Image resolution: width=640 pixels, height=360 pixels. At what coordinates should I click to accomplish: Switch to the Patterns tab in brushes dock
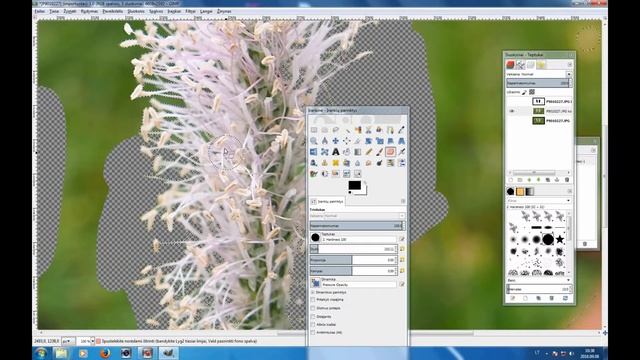(x=520, y=191)
